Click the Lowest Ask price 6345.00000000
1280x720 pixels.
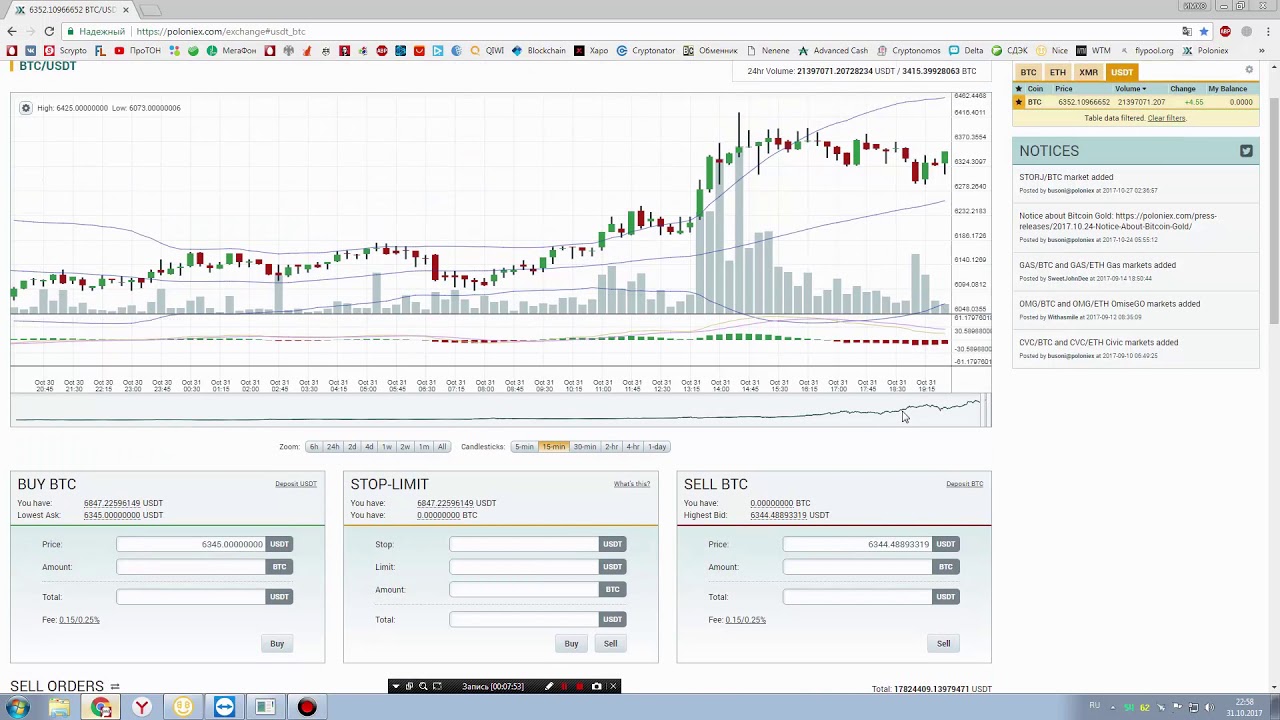(x=112, y=515)
